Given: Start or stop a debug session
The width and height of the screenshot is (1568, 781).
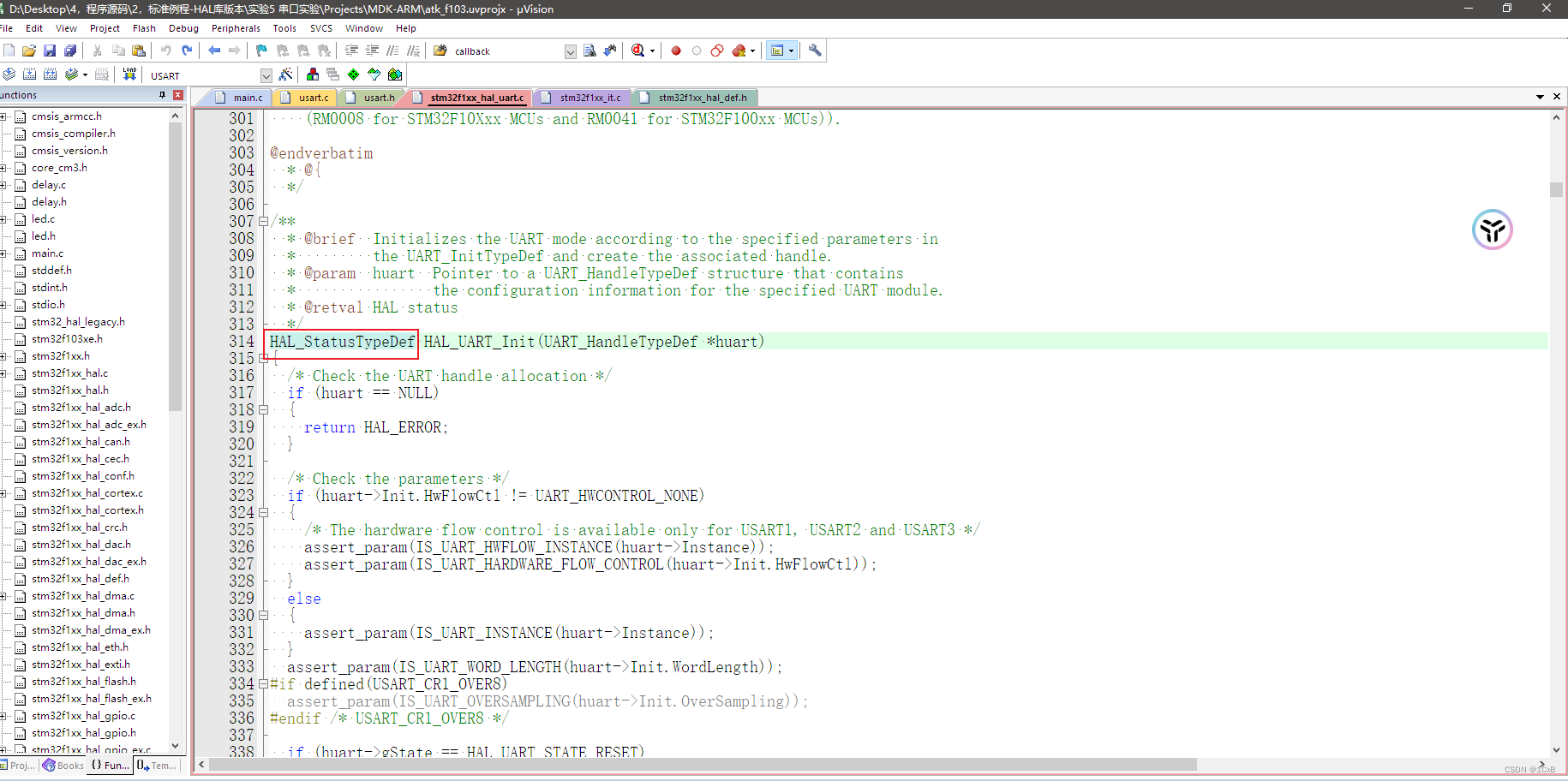Looking at the screenshot, I should tap(638, 51).
